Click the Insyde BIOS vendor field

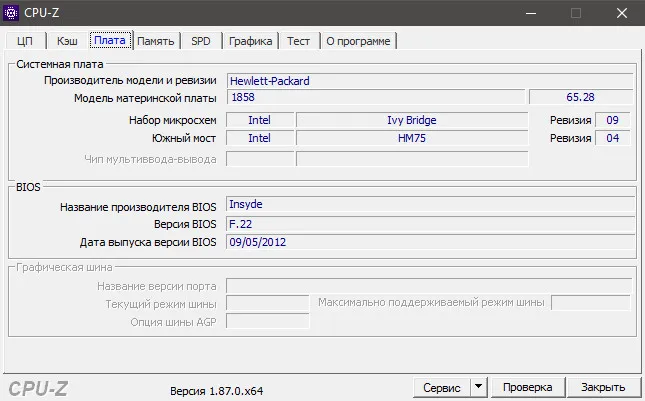tap(430, 204)
